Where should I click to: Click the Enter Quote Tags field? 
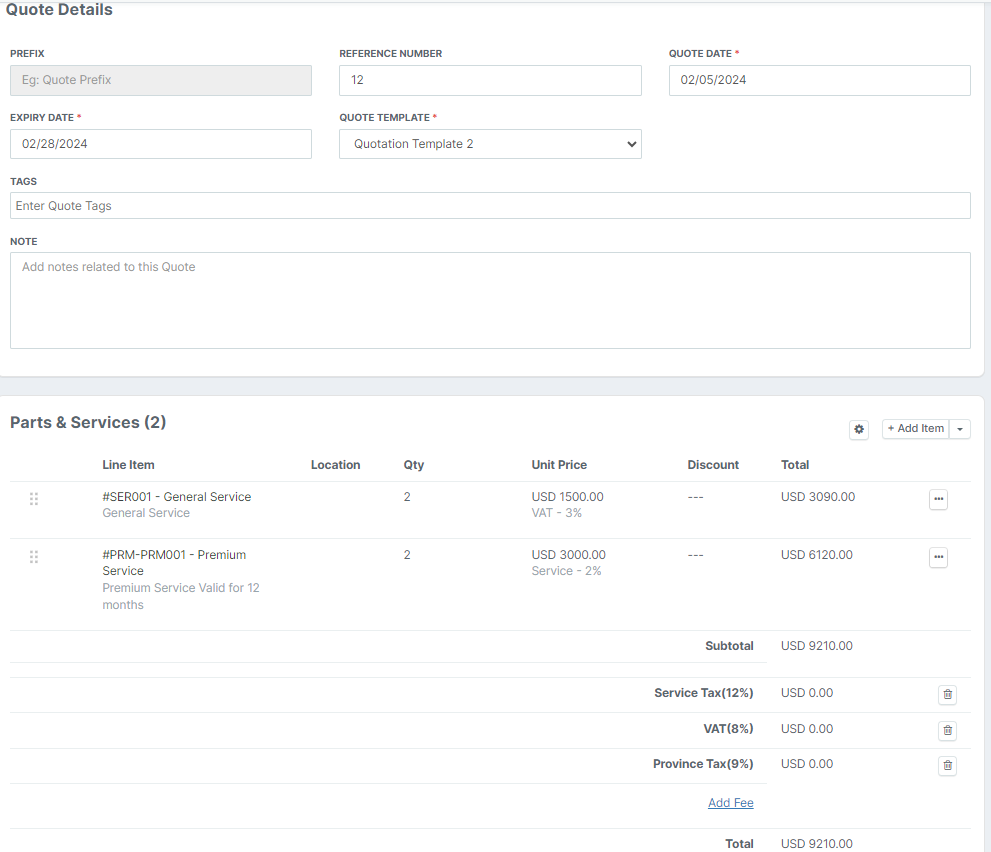[490, 206]
